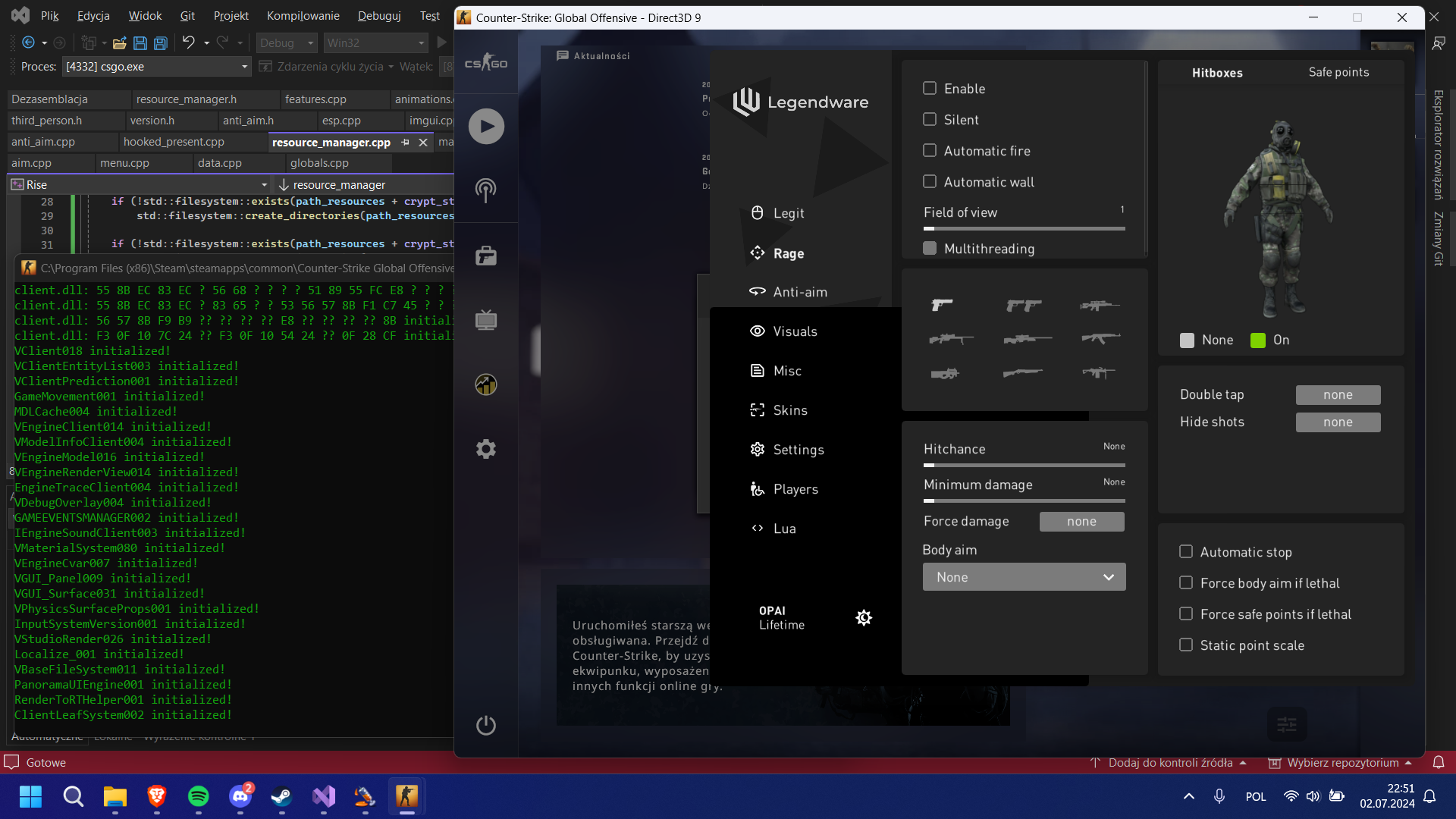
Task: Open the watch TV icon in sidebar
Action: coord(486,320)
